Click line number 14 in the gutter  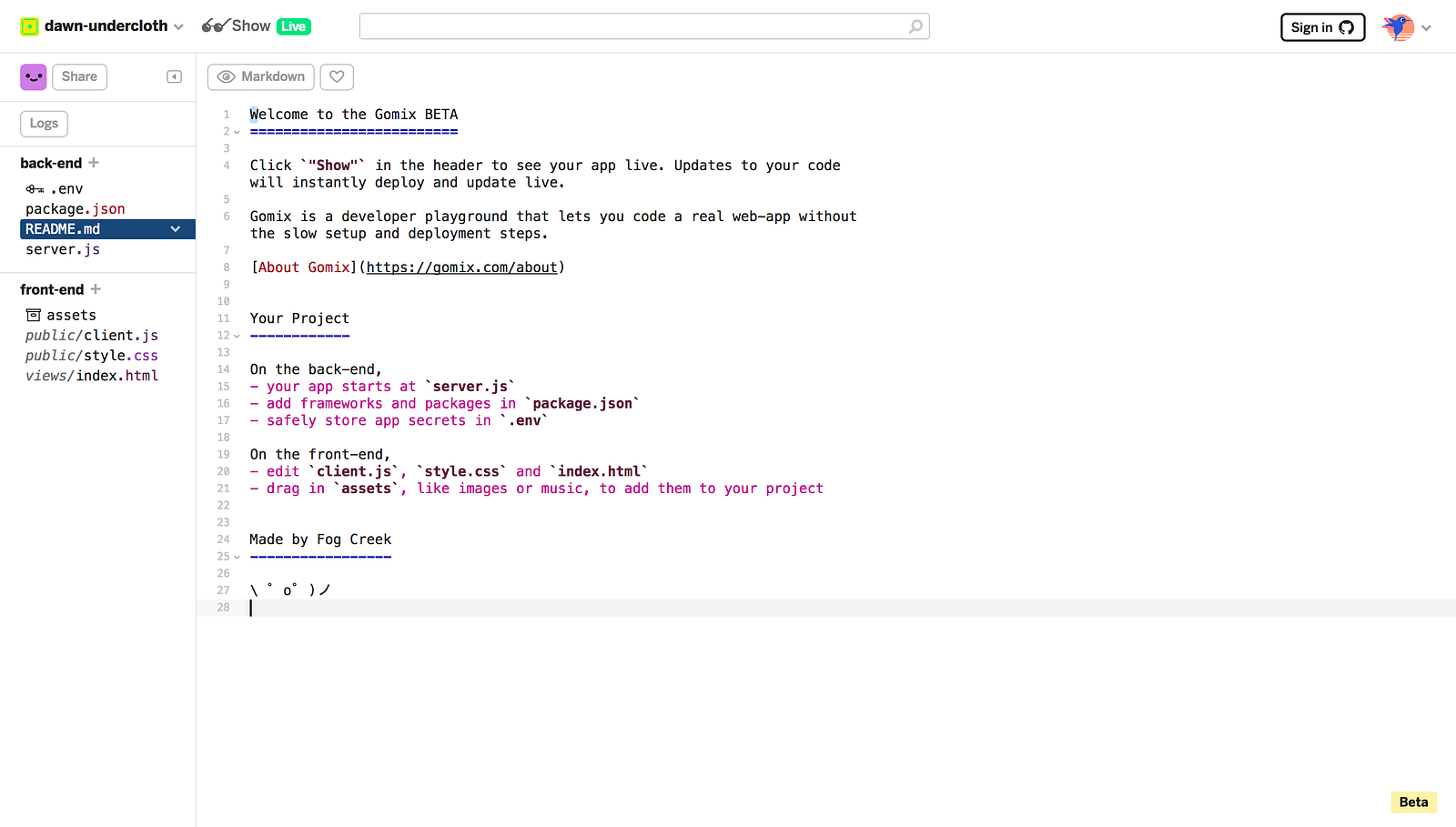(x=224, y=369)
